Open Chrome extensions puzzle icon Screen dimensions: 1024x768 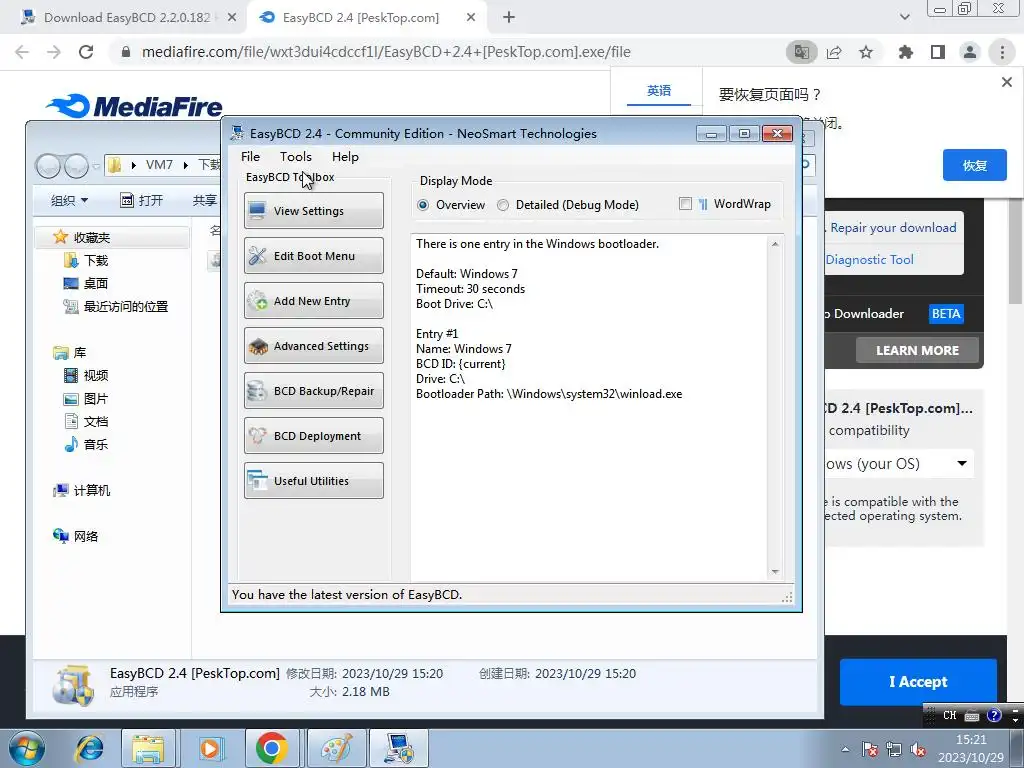point(906,52)
